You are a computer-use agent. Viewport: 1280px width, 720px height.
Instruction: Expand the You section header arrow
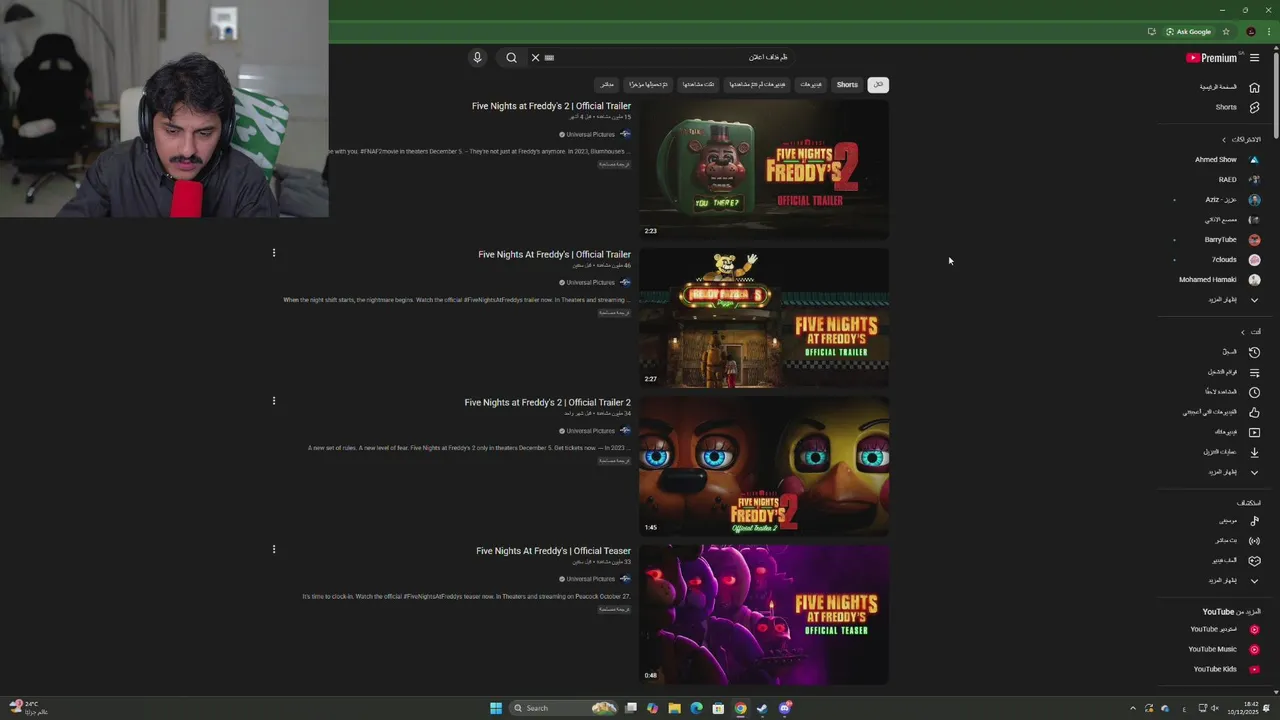click(1243, 332)
